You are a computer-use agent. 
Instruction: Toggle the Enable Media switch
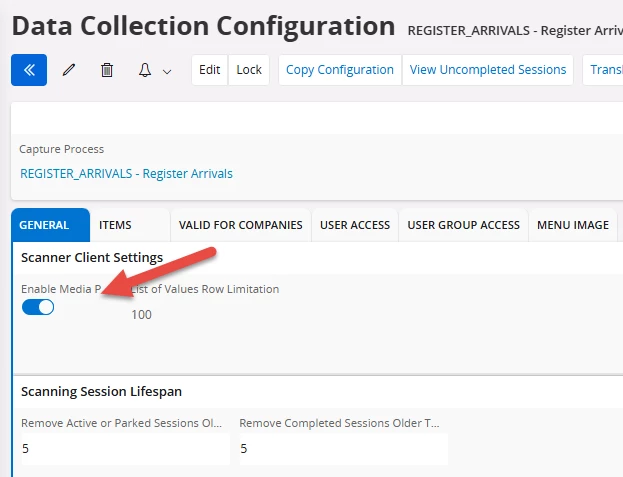pos(38,307)
